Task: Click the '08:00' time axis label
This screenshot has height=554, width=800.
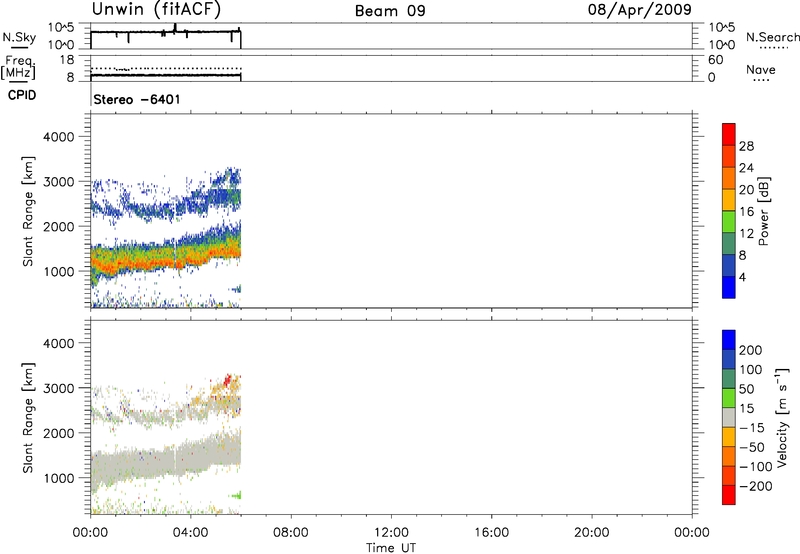Action: 291,533
